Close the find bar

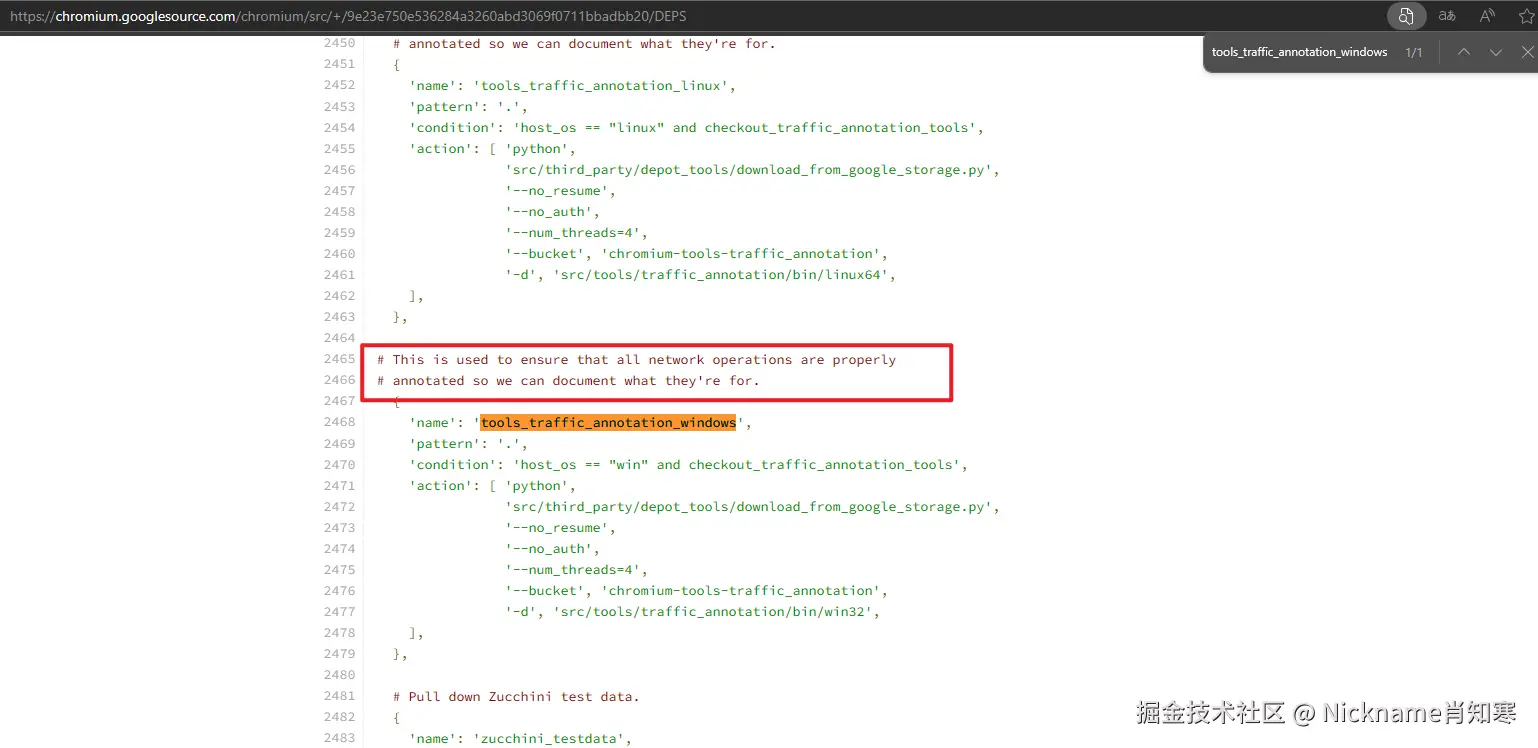click(x=1527, y=52)
